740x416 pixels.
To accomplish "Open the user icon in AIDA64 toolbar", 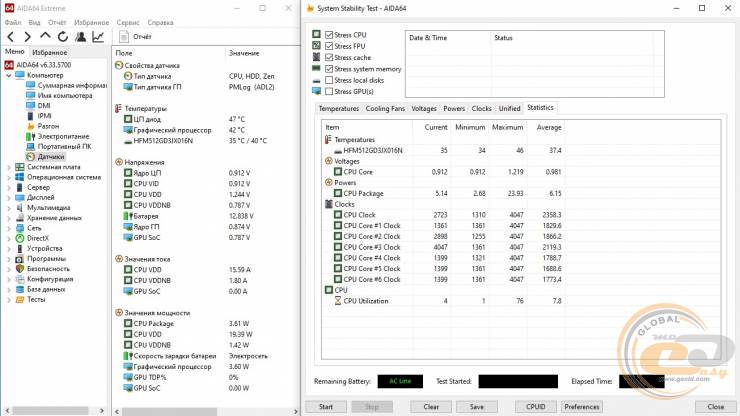I will point(81,37).
